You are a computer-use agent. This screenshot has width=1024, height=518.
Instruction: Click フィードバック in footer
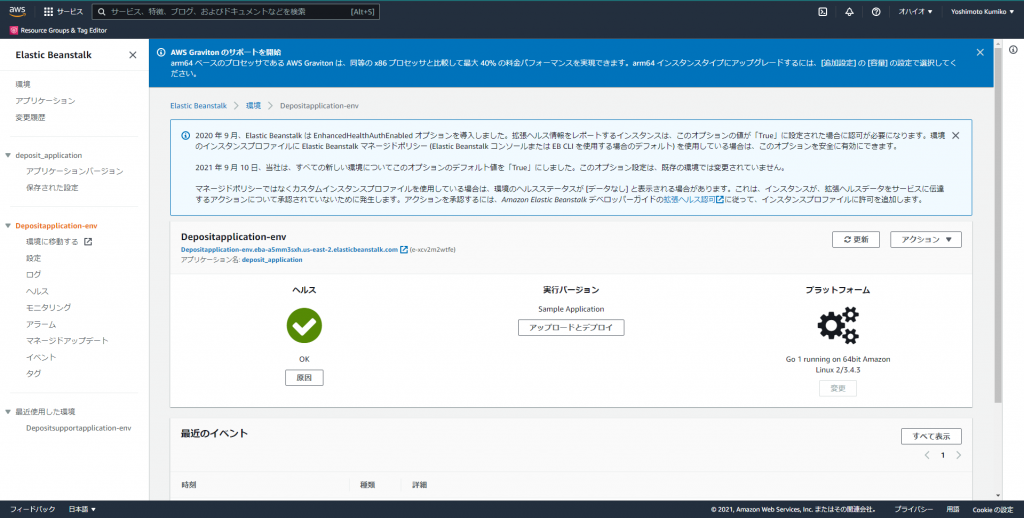(x=33, y=509)
